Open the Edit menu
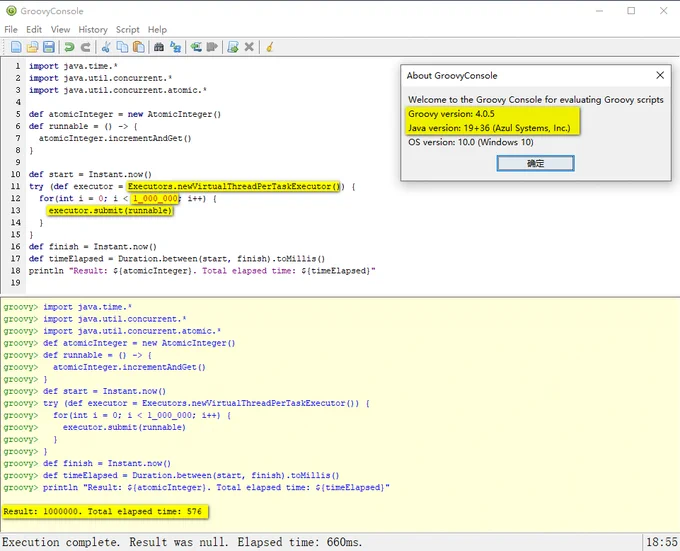 (34, 29)
